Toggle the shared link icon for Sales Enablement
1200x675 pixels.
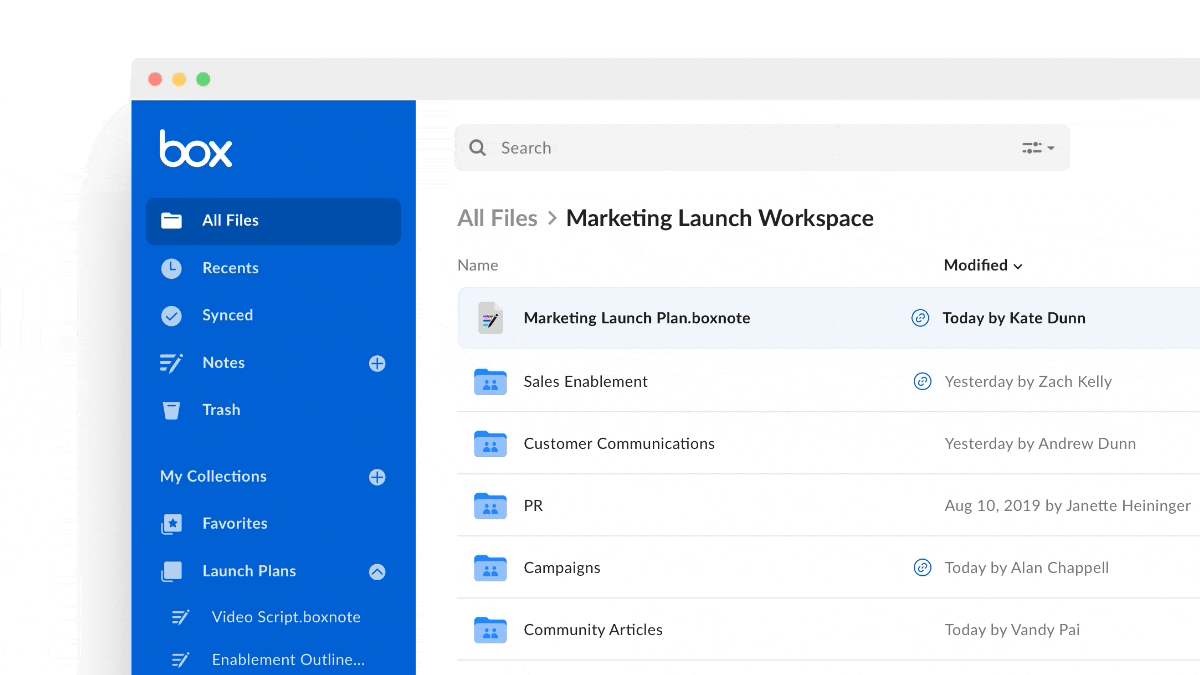921,381
